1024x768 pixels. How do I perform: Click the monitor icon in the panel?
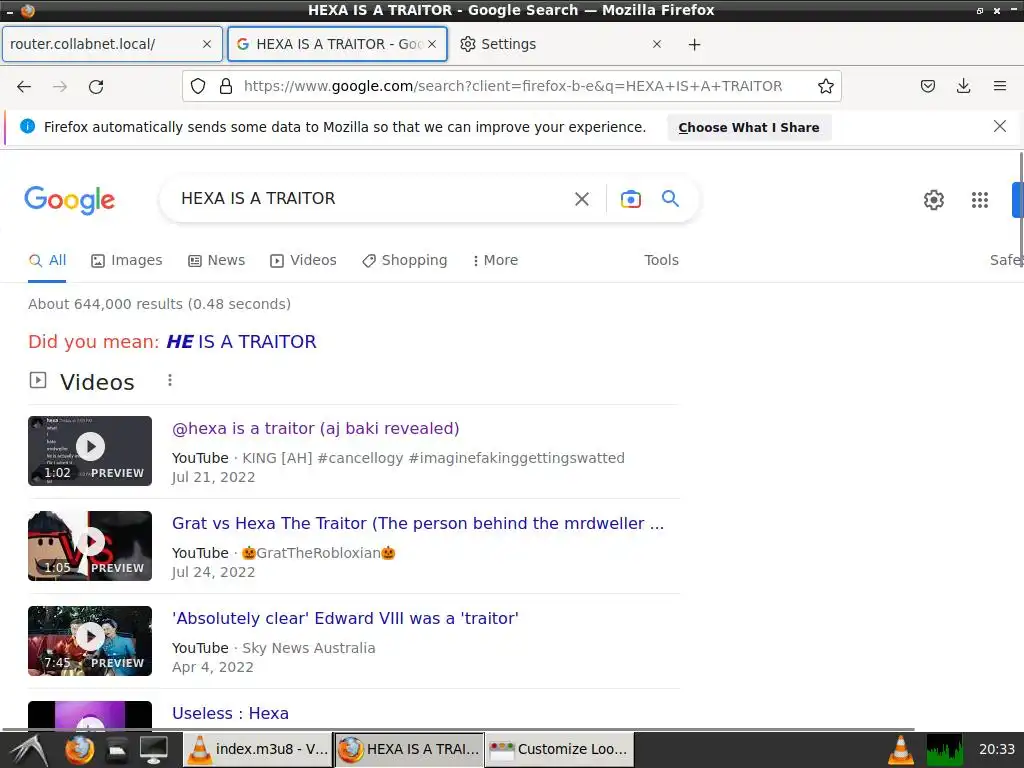pyautogui.click(x=154, y=750)
